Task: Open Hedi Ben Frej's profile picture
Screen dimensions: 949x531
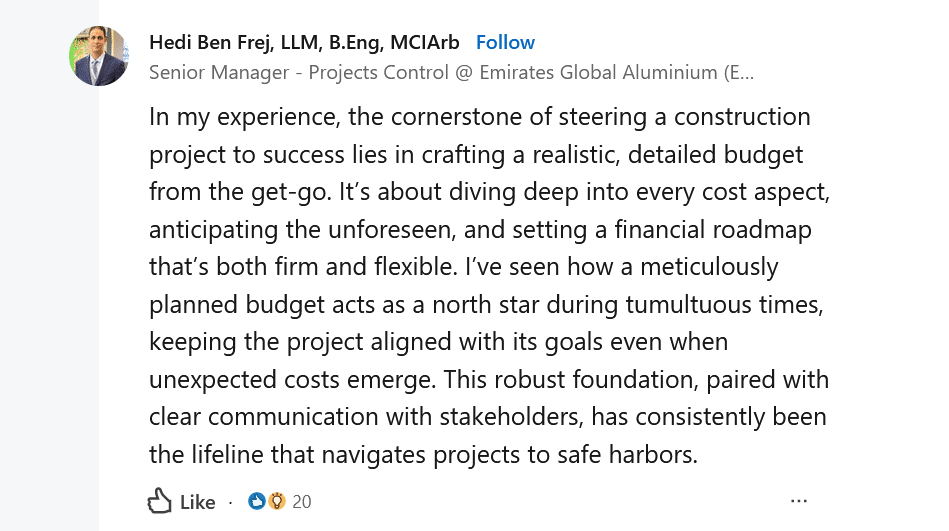Action: pyautogui.click(x=100, y=56)
